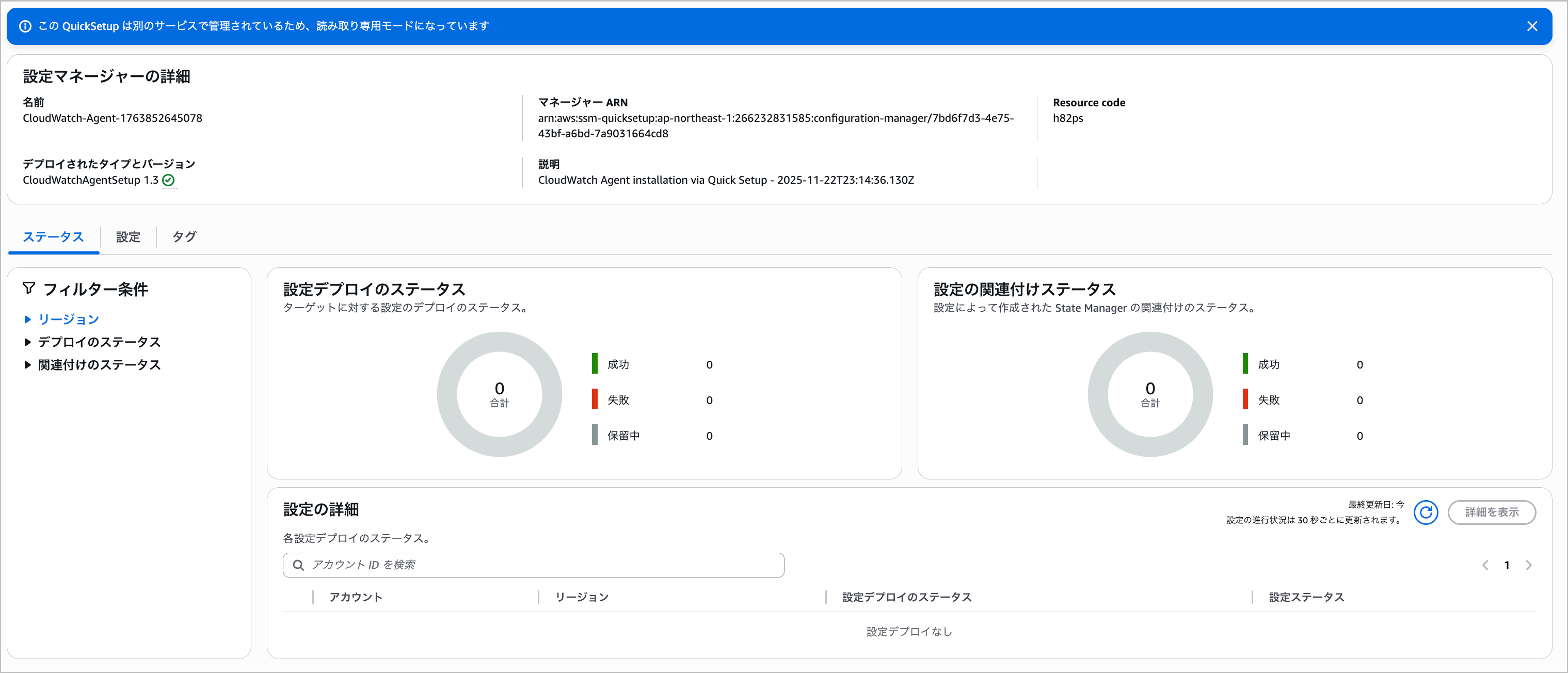Click page number 1 in pagination
The height and width of the screenshot is (673, 1568).
tap(1507, 565)
